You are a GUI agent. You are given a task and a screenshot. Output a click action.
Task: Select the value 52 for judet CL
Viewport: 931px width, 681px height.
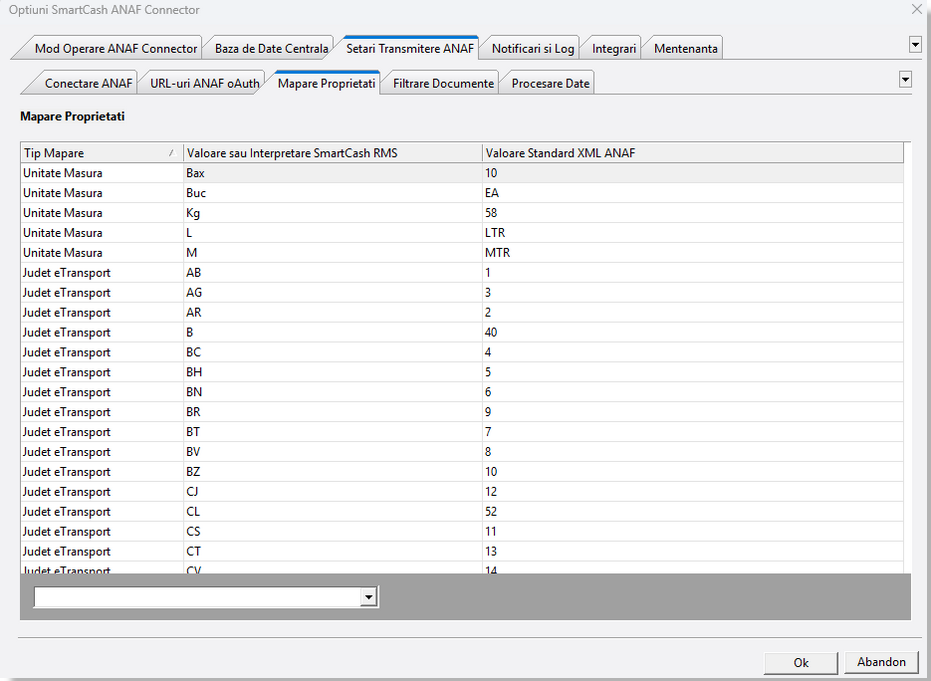click(693, 512)
